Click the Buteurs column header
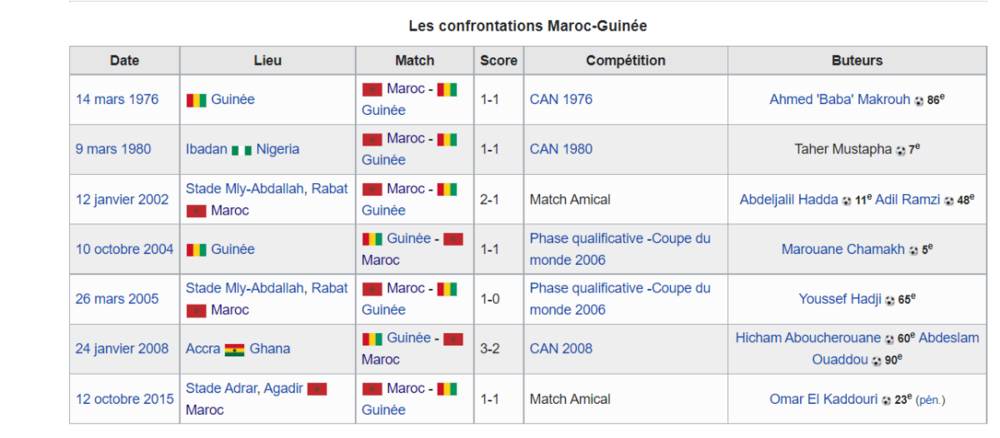This screenshot has width=1000, height=438. [x=857, y=61]
